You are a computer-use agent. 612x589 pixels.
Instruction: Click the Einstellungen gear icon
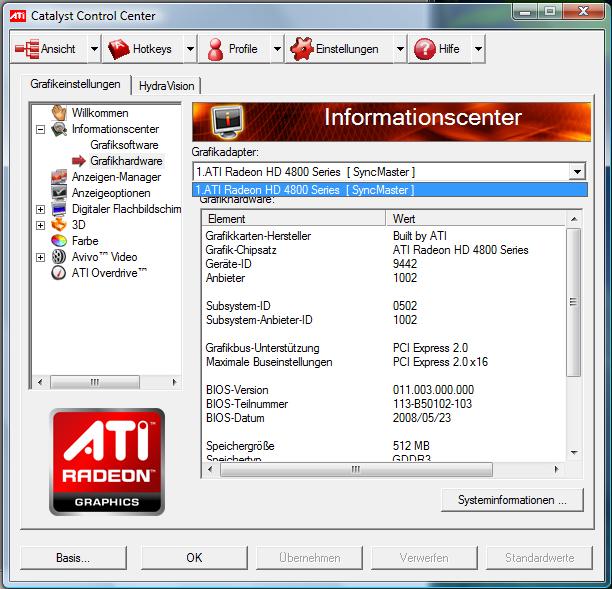tap(302, 49)
